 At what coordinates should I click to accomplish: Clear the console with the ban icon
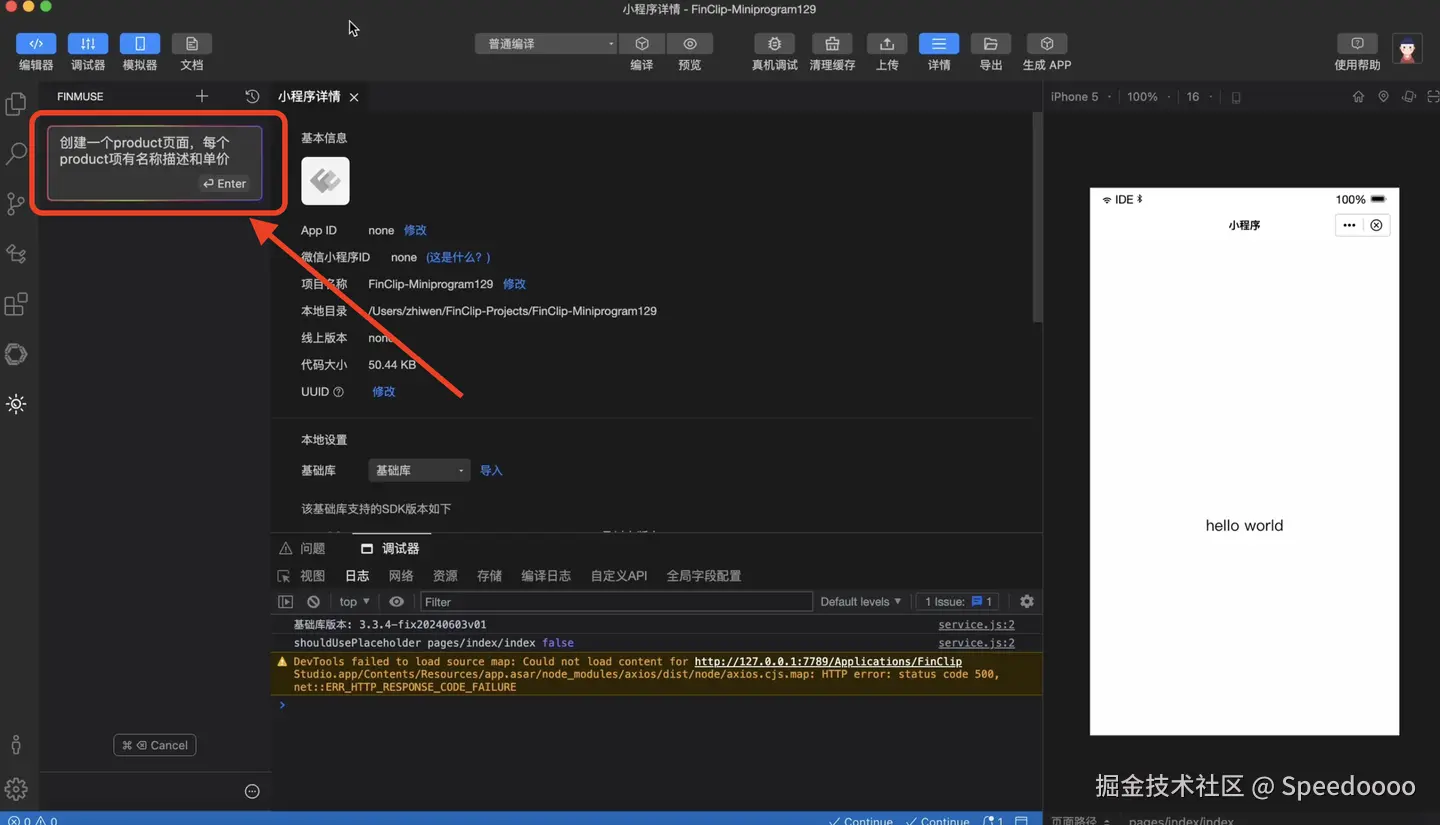point(314,601)
